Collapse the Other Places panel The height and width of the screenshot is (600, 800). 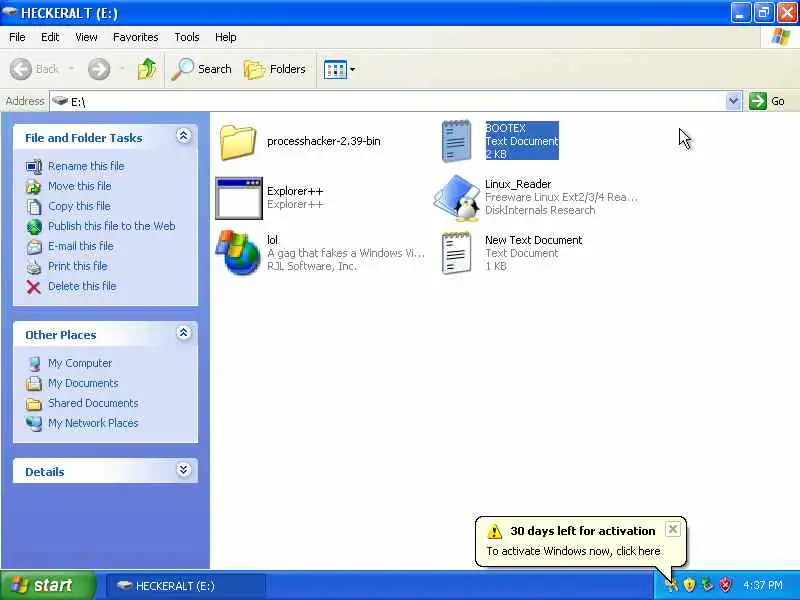click(184, 333)
